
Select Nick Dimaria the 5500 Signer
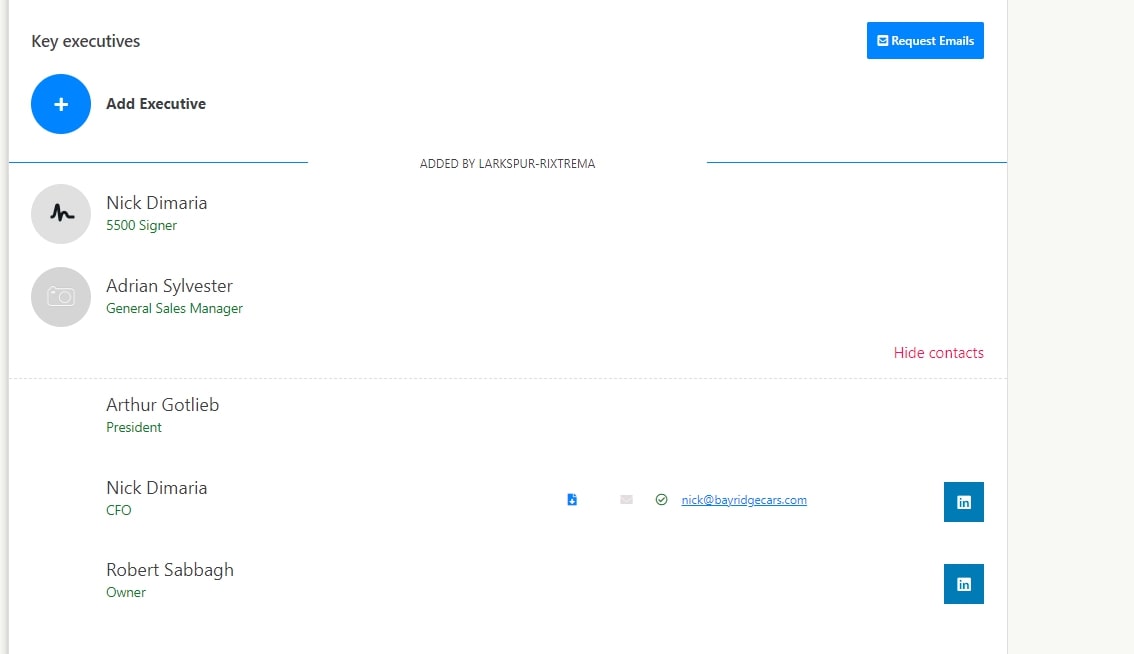click(x=157, y=203)
